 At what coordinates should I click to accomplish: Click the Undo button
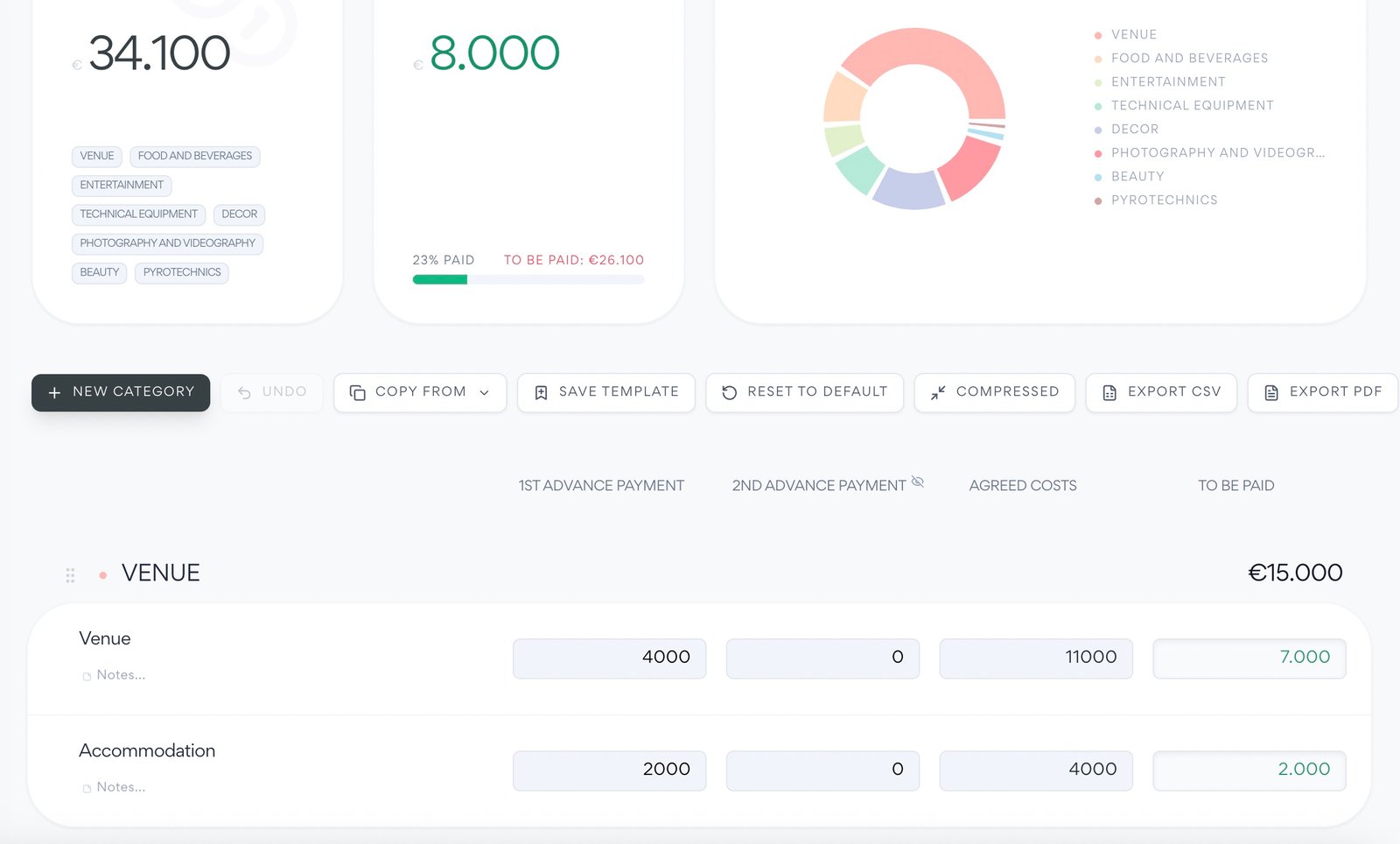272,392
